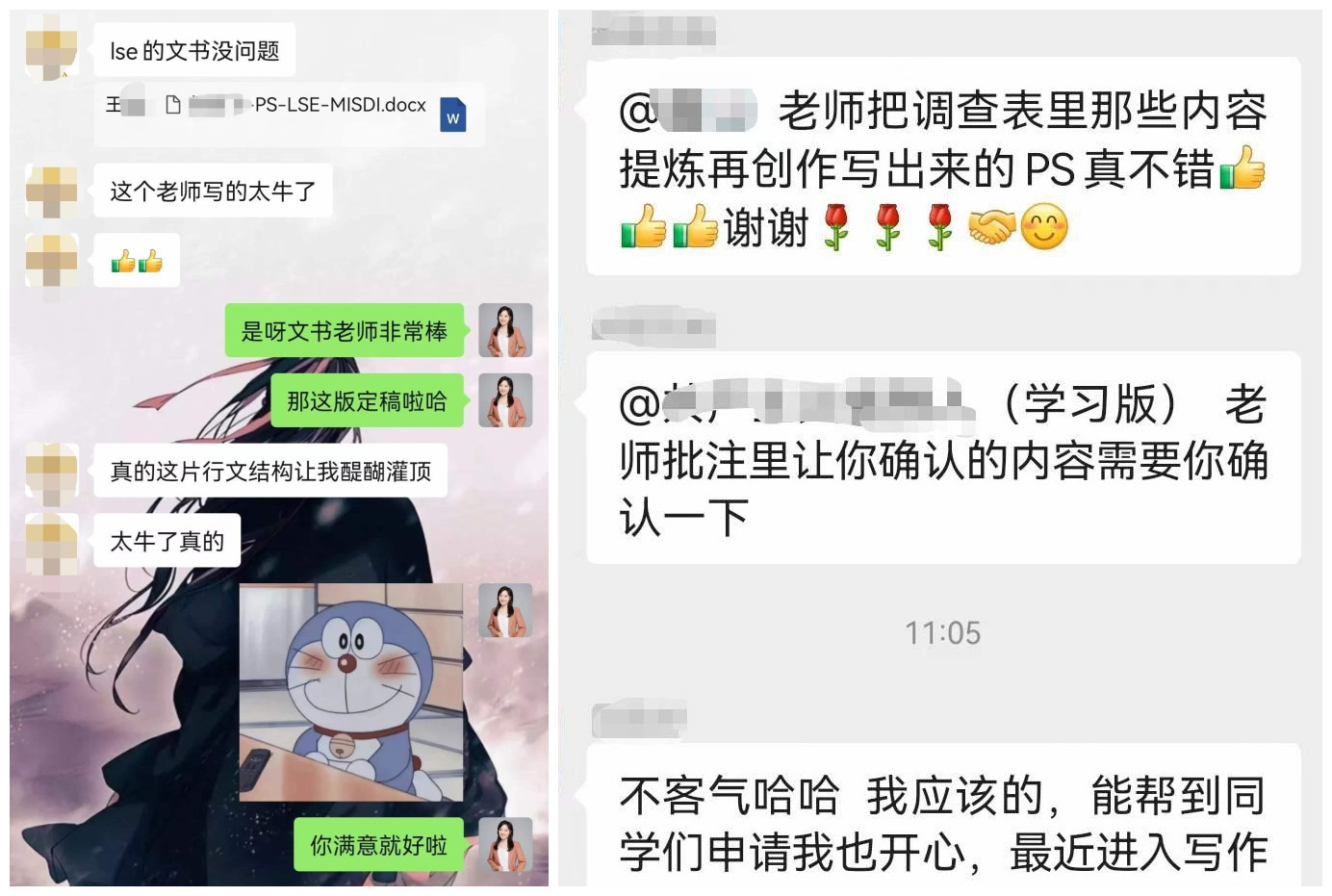Tap the small file outline icon before PS-LSE
Viewport: 1332px width, 896px height.
click(x=173, y=105)
